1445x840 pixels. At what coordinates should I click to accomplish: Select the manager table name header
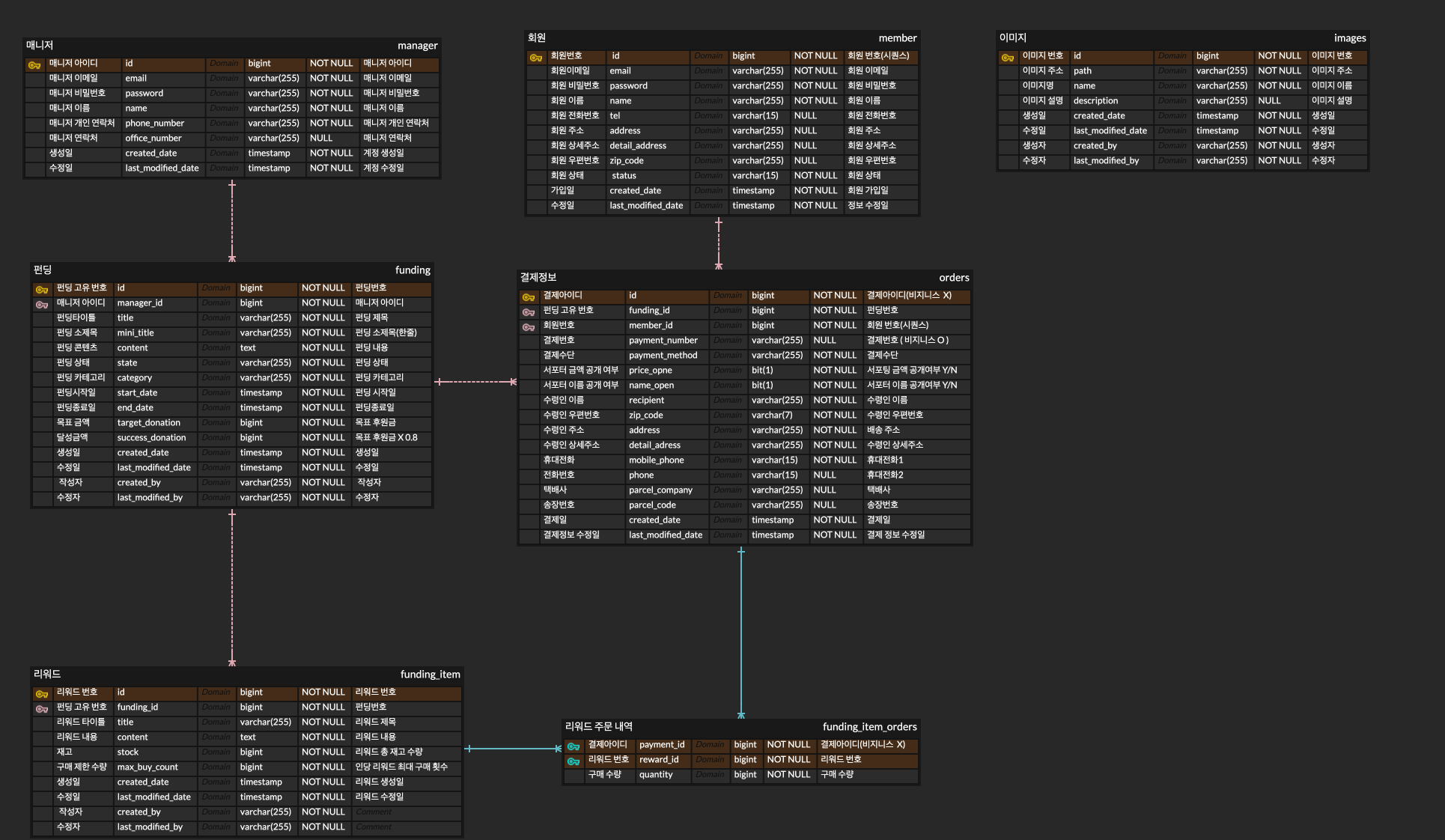(x=417, y=46)
